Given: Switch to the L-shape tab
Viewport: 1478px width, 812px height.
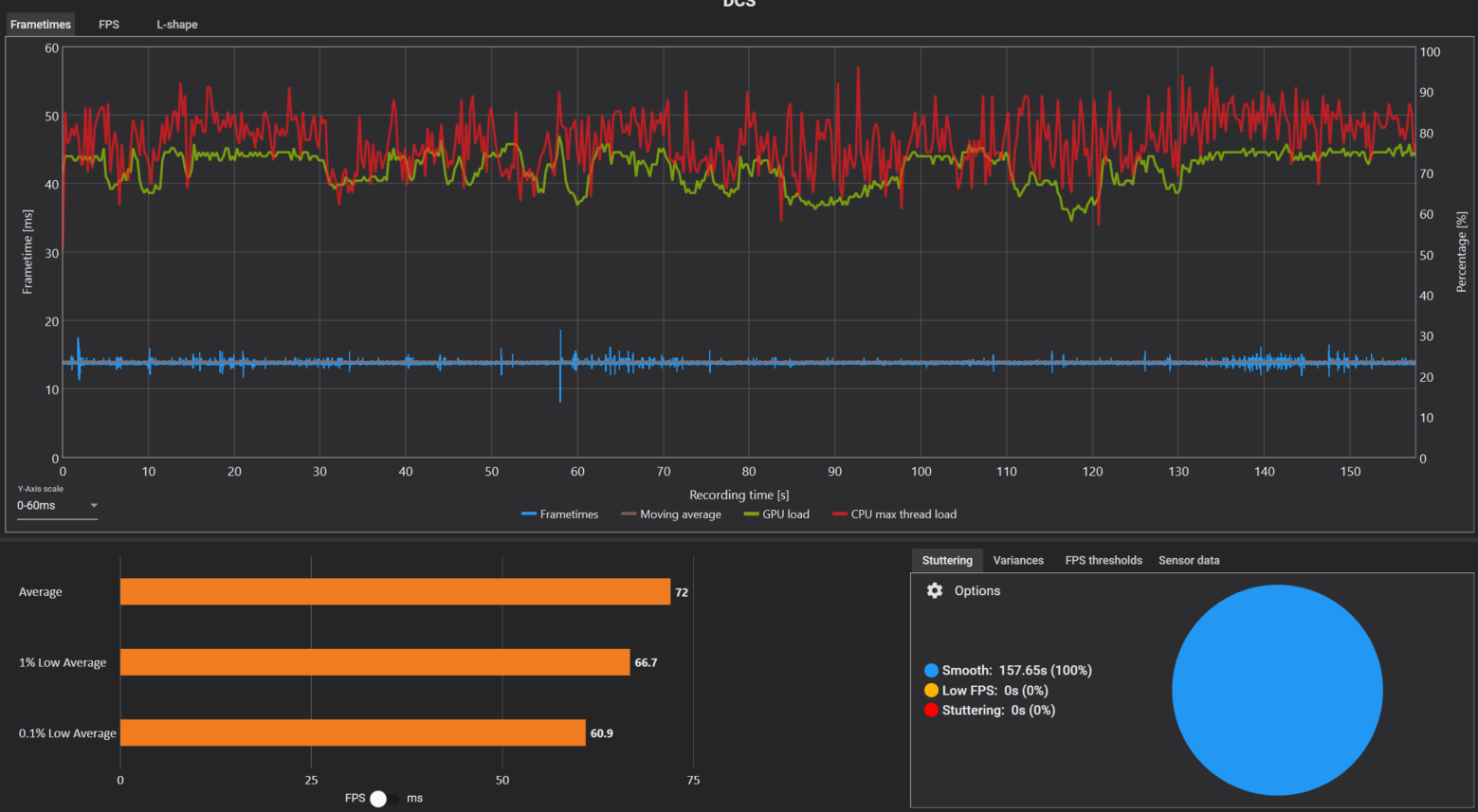Looking at the screenshot, I should point(177,25).
